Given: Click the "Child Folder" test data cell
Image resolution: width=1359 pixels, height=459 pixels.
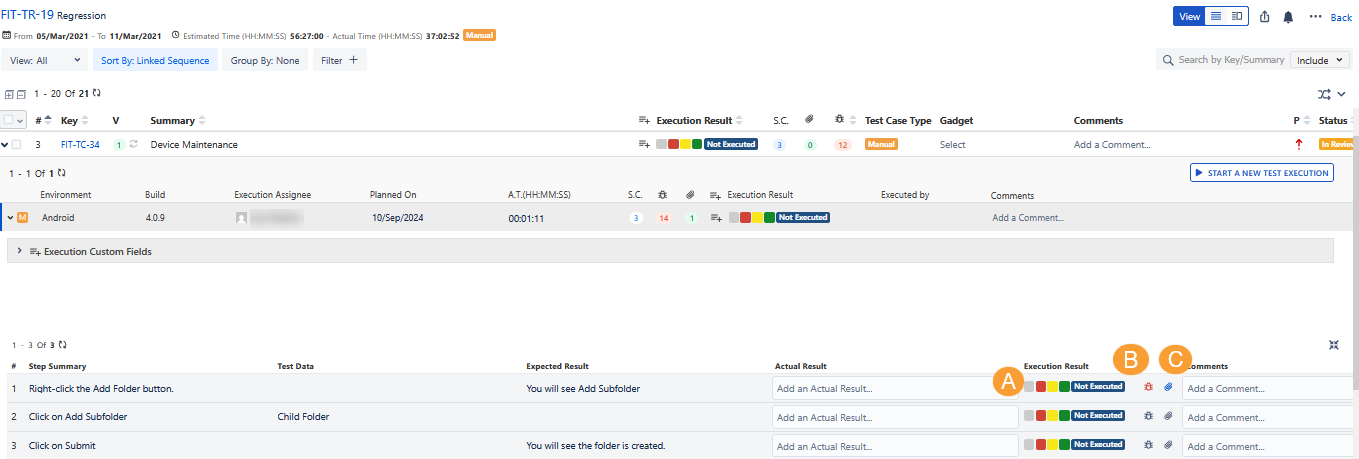Looking at the screenshot, I should point(303,417).
